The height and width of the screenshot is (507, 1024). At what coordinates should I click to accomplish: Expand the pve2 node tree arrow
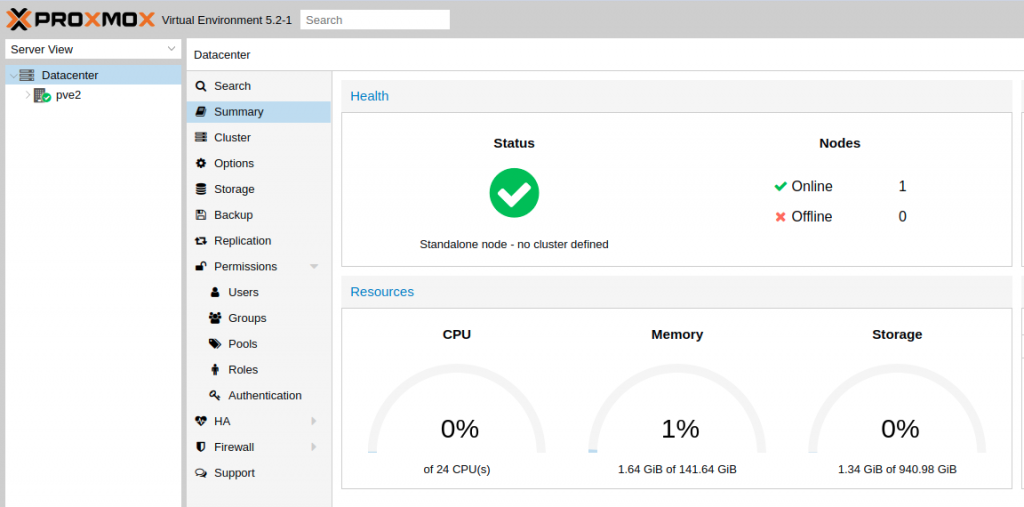click(x=27, y=95)
